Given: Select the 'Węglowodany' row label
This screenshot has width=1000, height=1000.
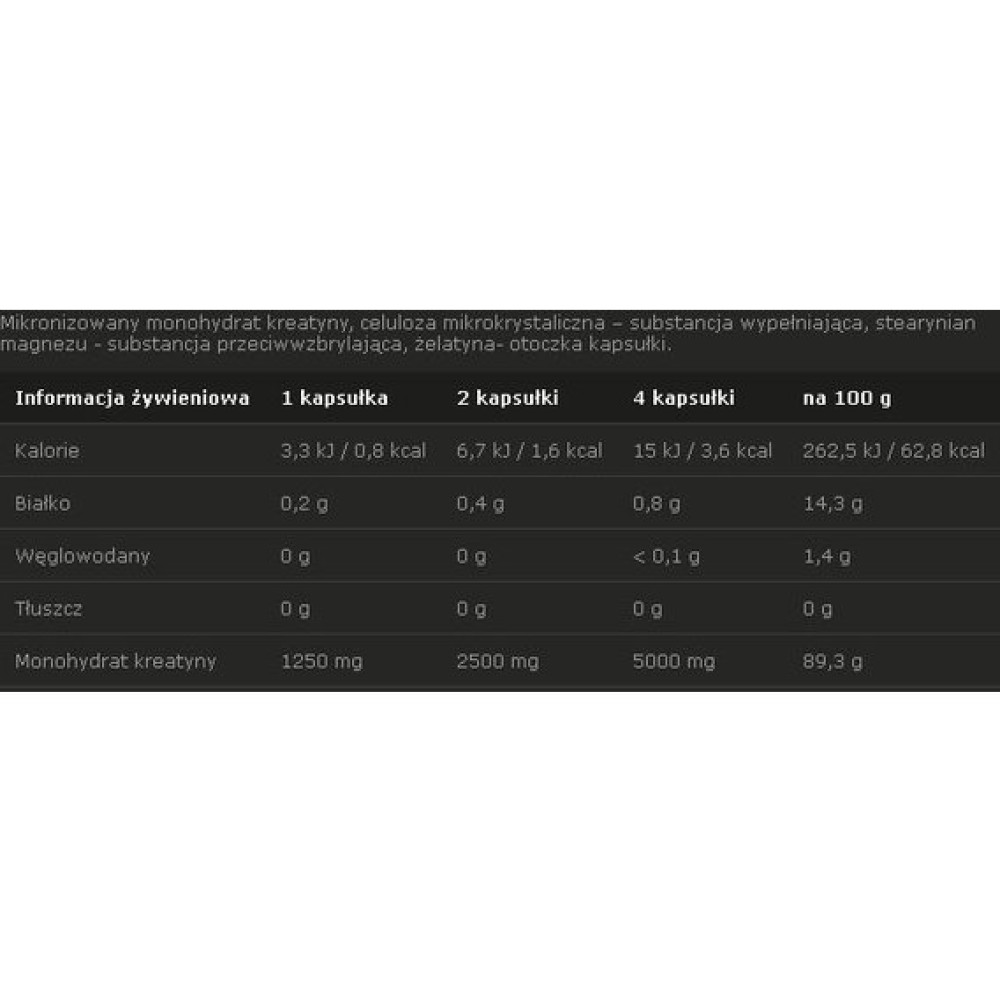Looking at the screenshot, I should (82, 556).
